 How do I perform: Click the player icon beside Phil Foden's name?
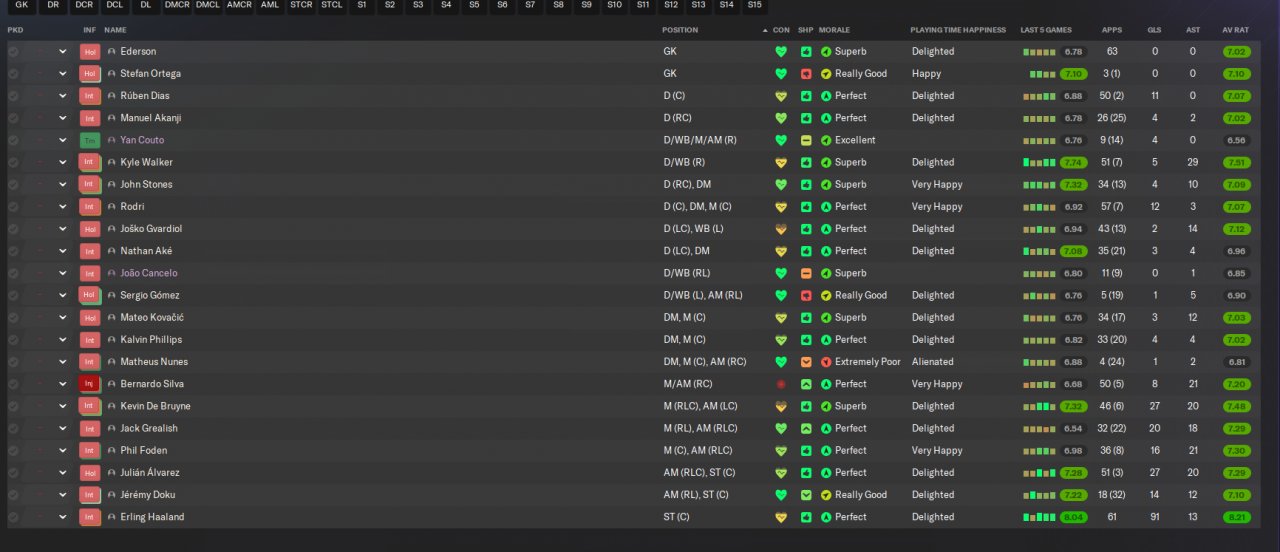(112, 451)
